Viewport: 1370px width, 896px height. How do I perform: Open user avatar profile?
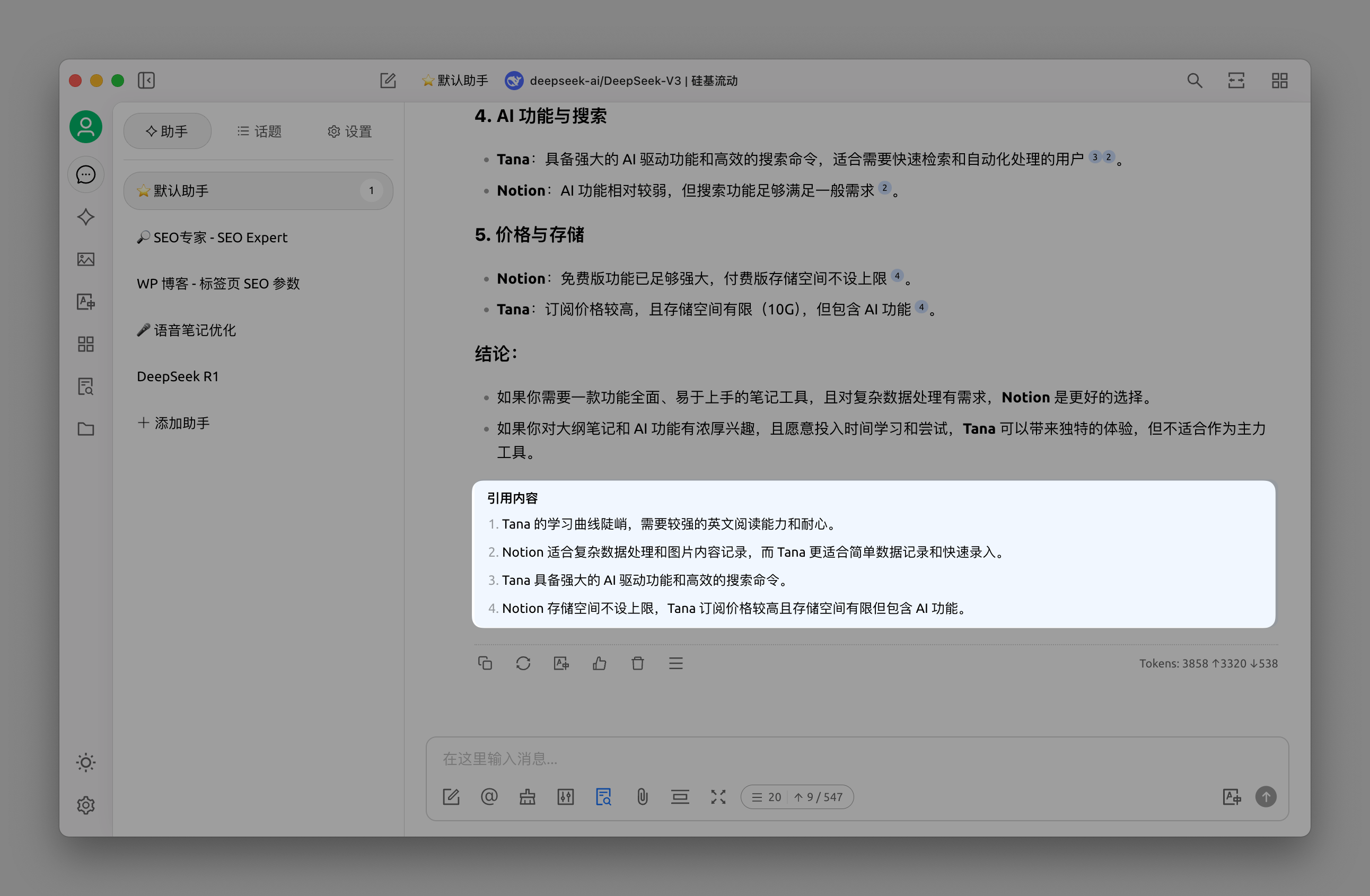pyautogui.click(x=86, y=127)
